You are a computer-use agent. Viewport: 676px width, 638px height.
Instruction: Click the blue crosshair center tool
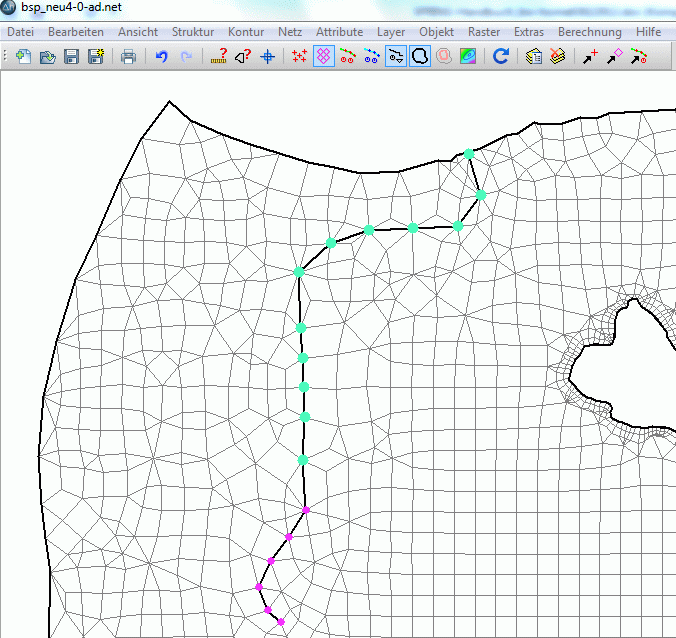pos(268,56)
